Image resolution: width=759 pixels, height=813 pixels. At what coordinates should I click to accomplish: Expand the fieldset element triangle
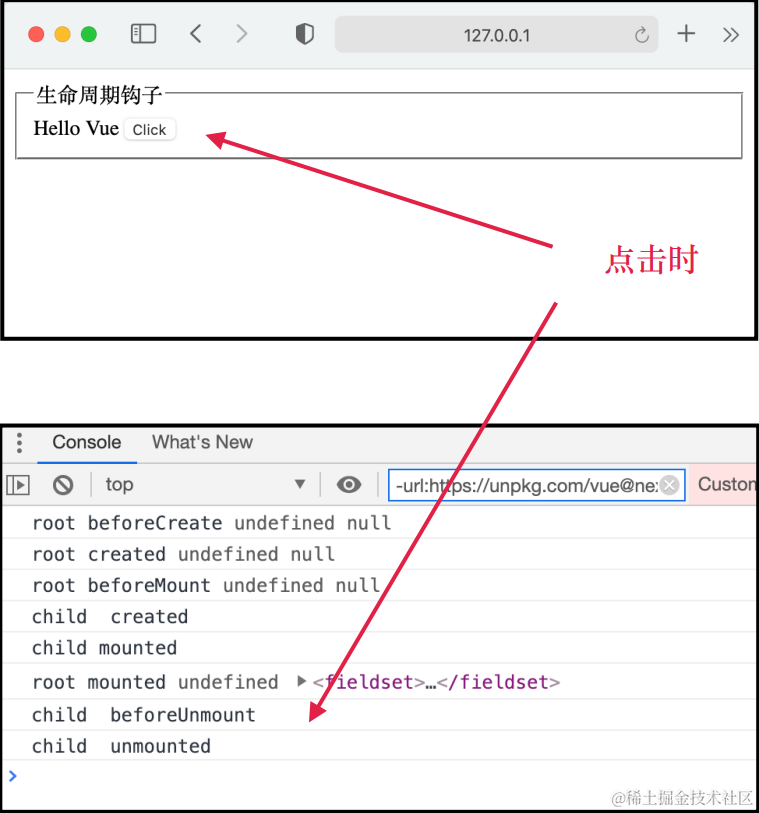(301, 681)
